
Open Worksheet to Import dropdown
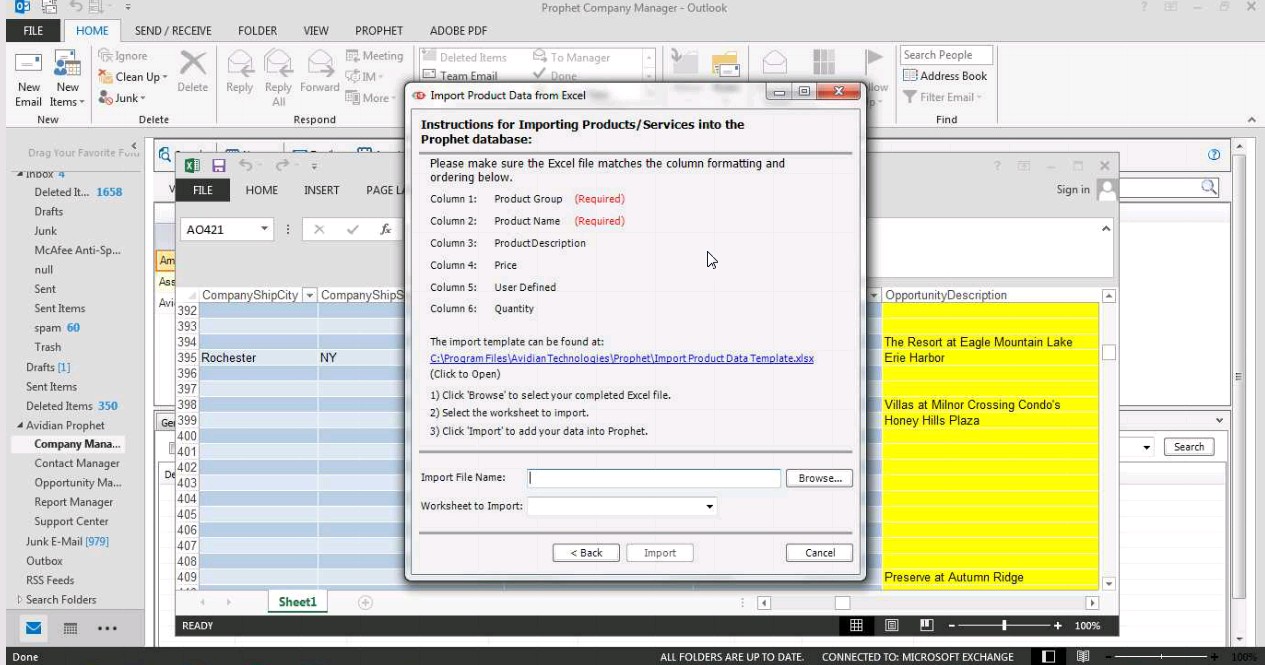coord(710,507)
